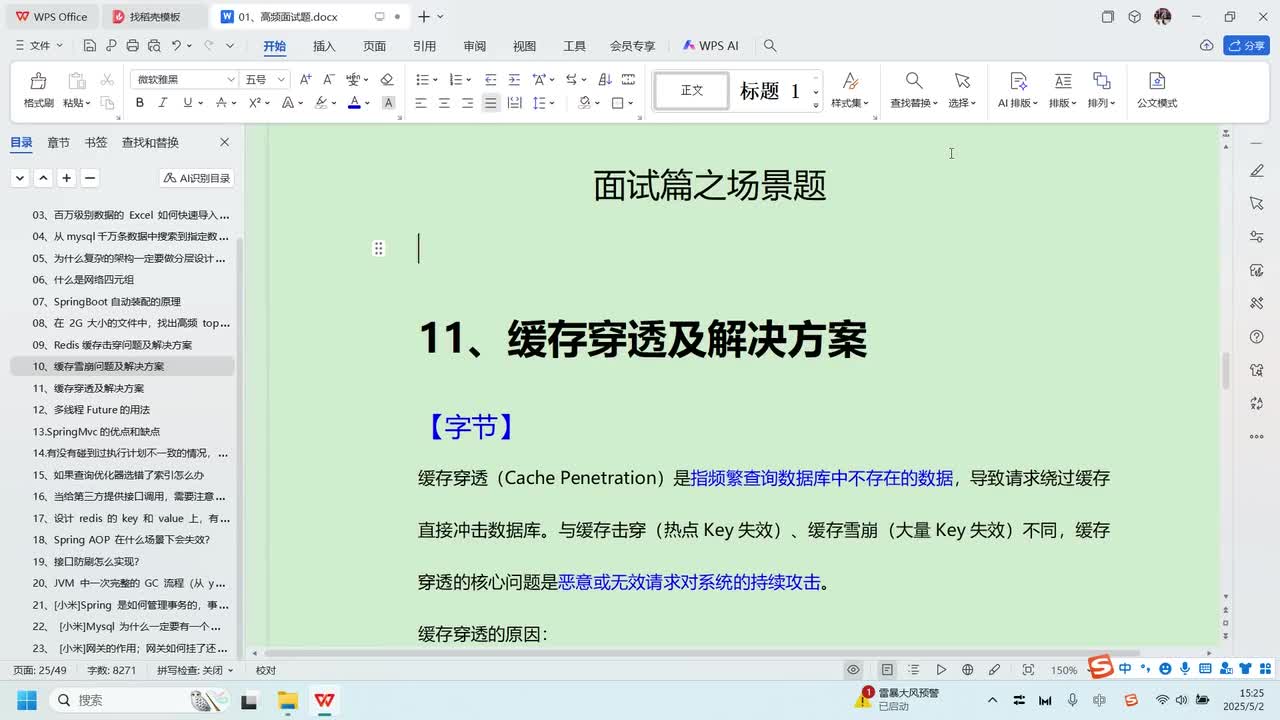The image size is (1280, 720).
Task: Expand the numbered list dropdown
Action: tap(469, 80)
